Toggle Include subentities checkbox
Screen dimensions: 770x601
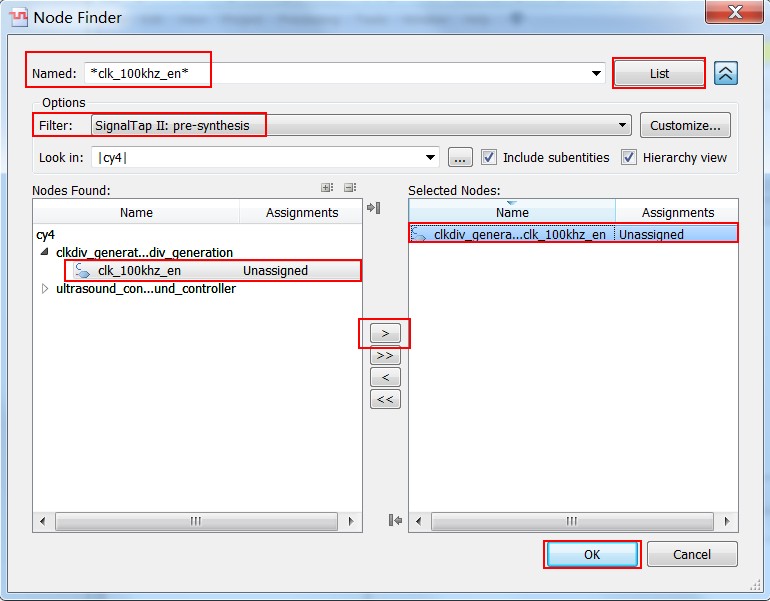[489, 157]
